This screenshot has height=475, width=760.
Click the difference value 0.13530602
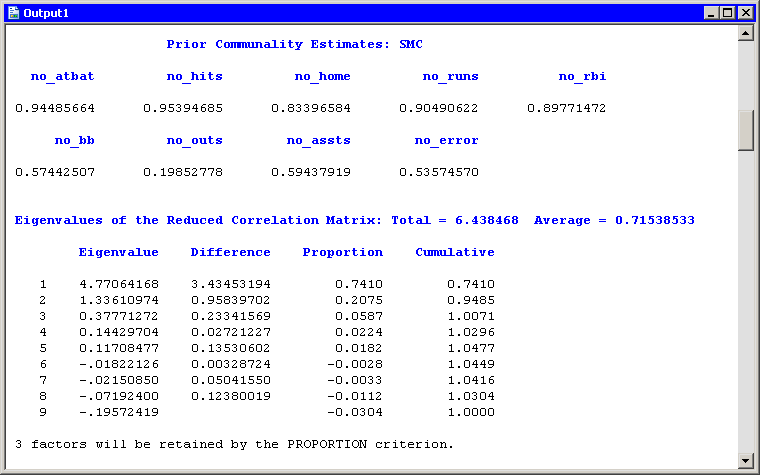click(231, 348)
